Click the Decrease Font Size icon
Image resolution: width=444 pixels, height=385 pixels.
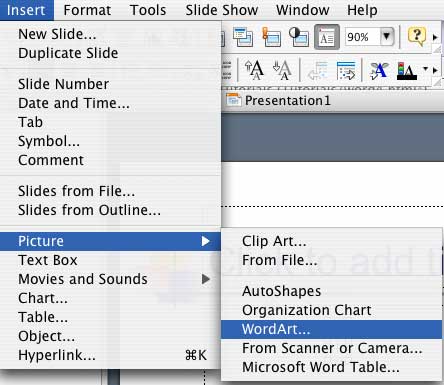[x=282, y=70]
